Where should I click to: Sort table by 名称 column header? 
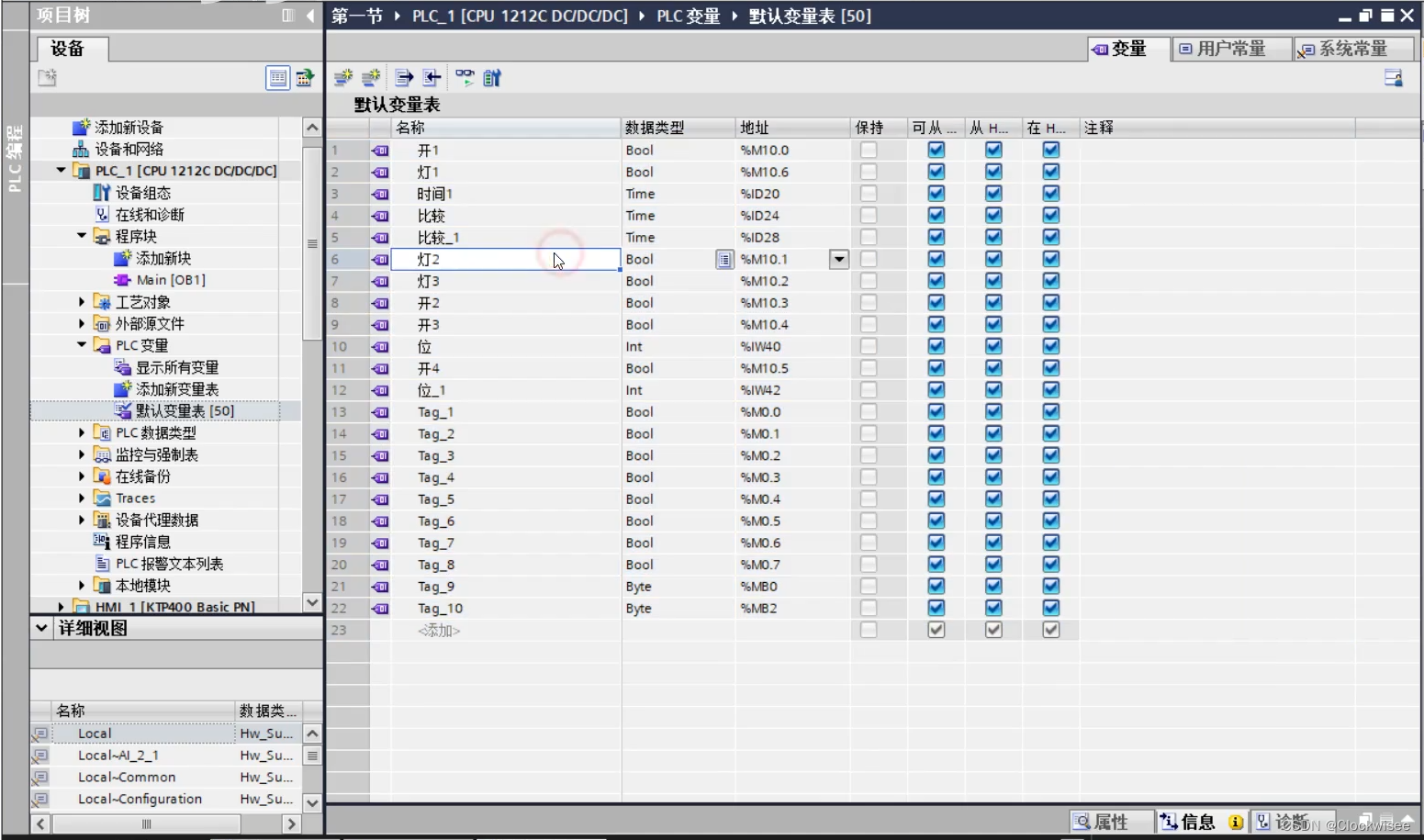(506, 128)
